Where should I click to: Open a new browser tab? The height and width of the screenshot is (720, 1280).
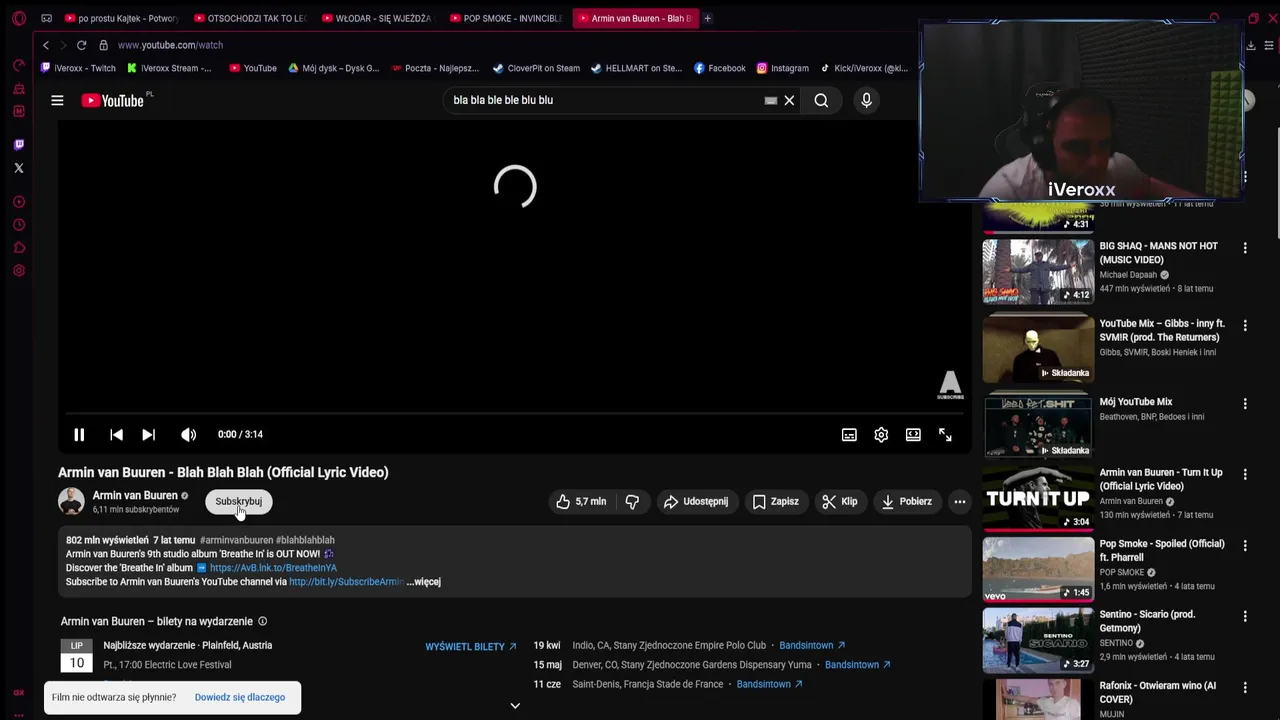(708, 18)
